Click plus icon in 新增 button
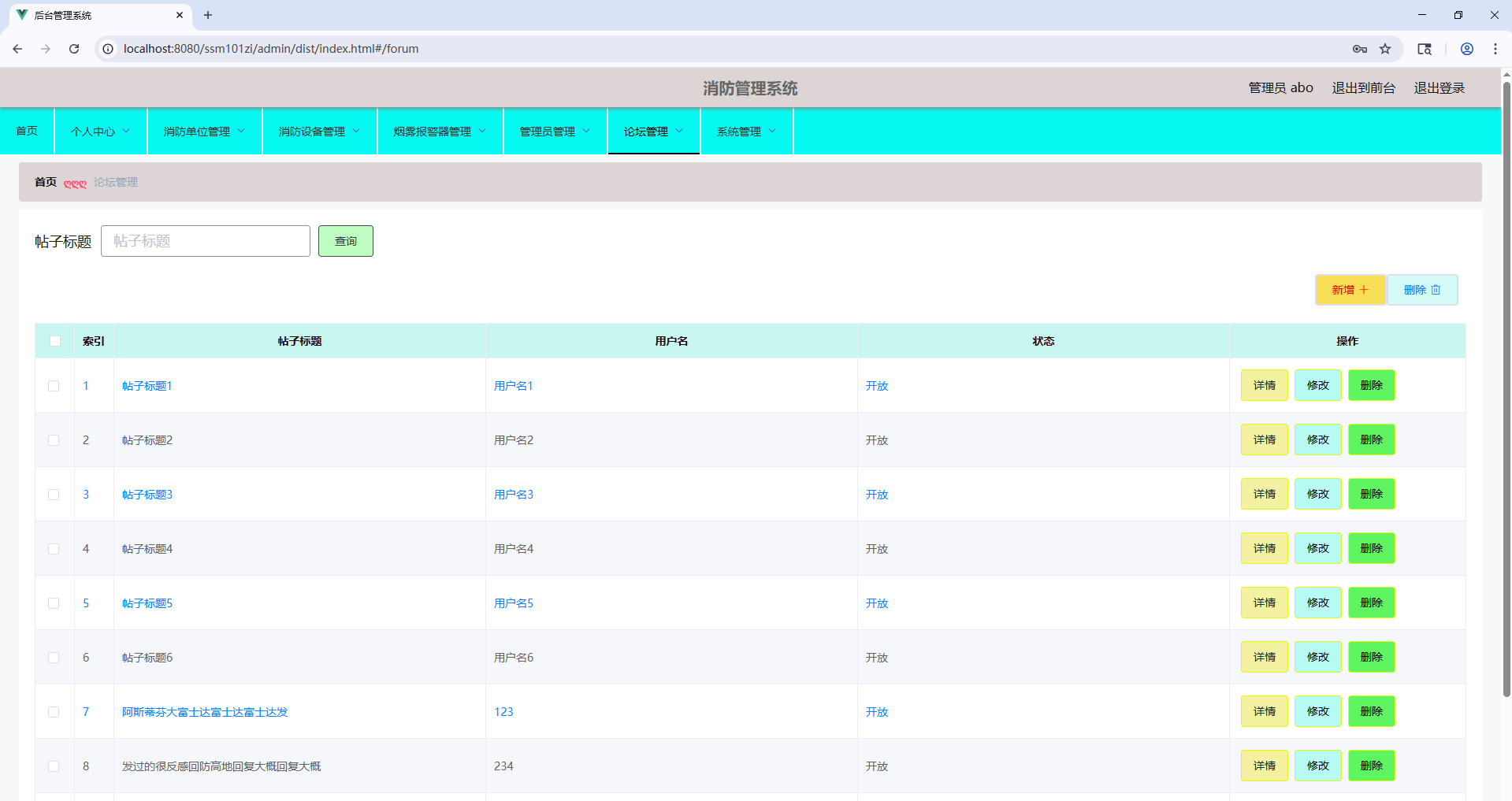 pos(1364,290)
